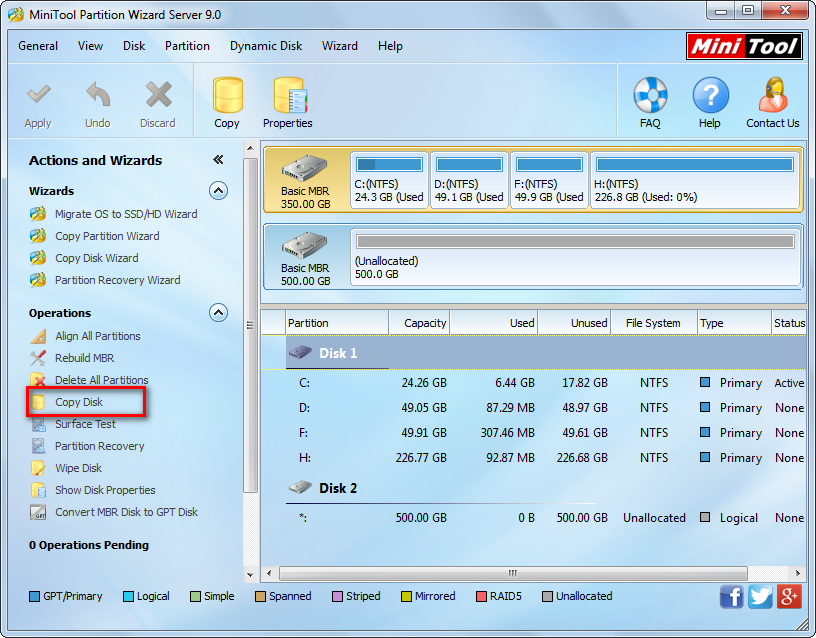The width and height of the screenshot is (816, 638).
Task: Sort by File System column header
Action: [654, 323]
